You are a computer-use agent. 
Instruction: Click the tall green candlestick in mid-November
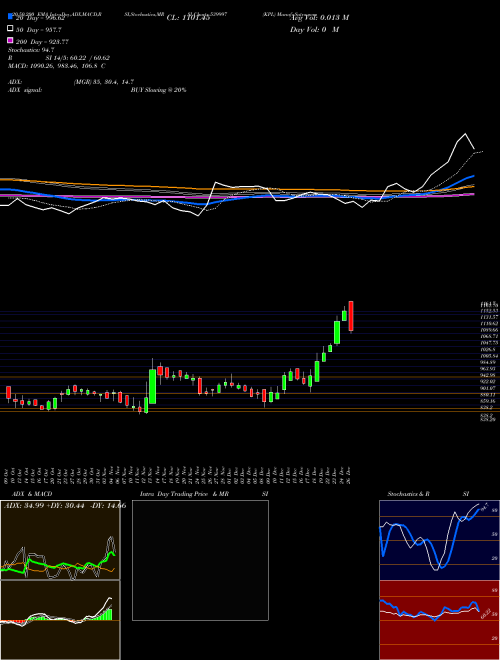(x=152, y=386)
